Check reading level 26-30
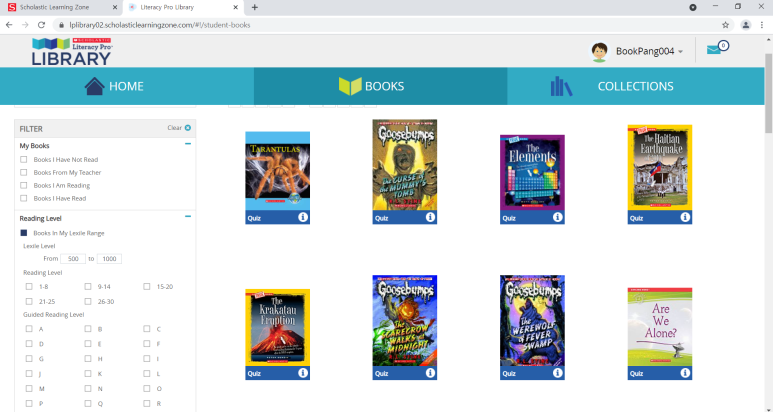 pos(88,301)
